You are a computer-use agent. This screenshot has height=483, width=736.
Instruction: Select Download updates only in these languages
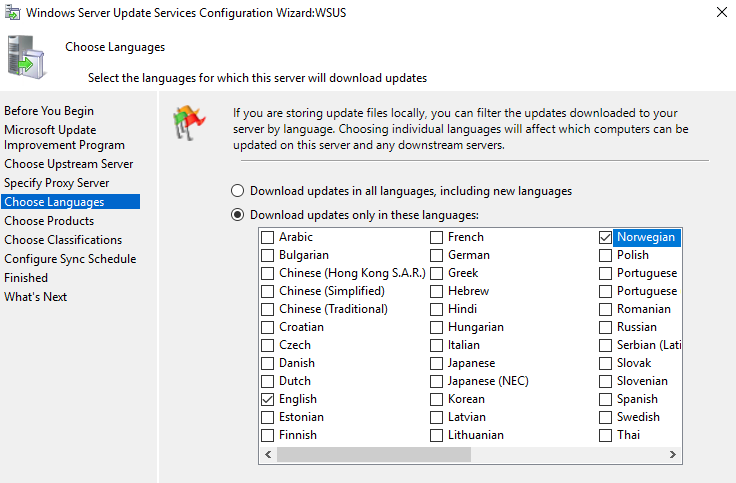238,215
